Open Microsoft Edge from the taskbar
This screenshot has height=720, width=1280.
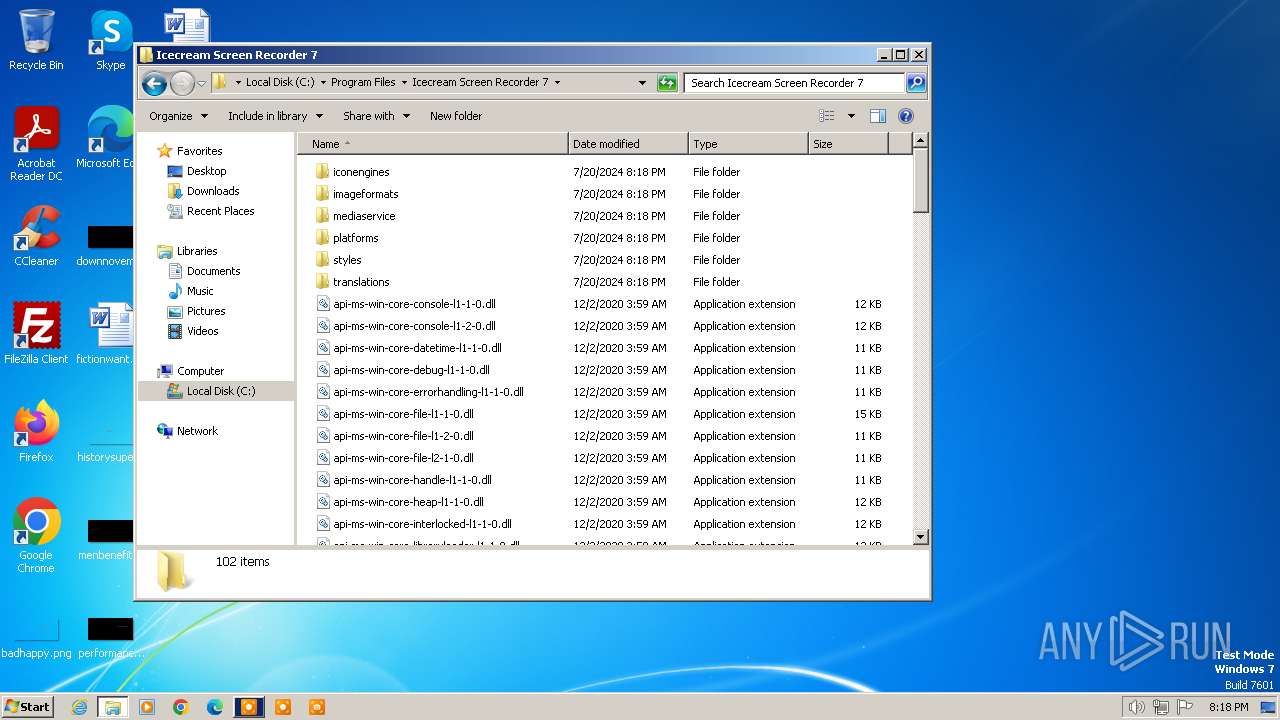(215, 707)
